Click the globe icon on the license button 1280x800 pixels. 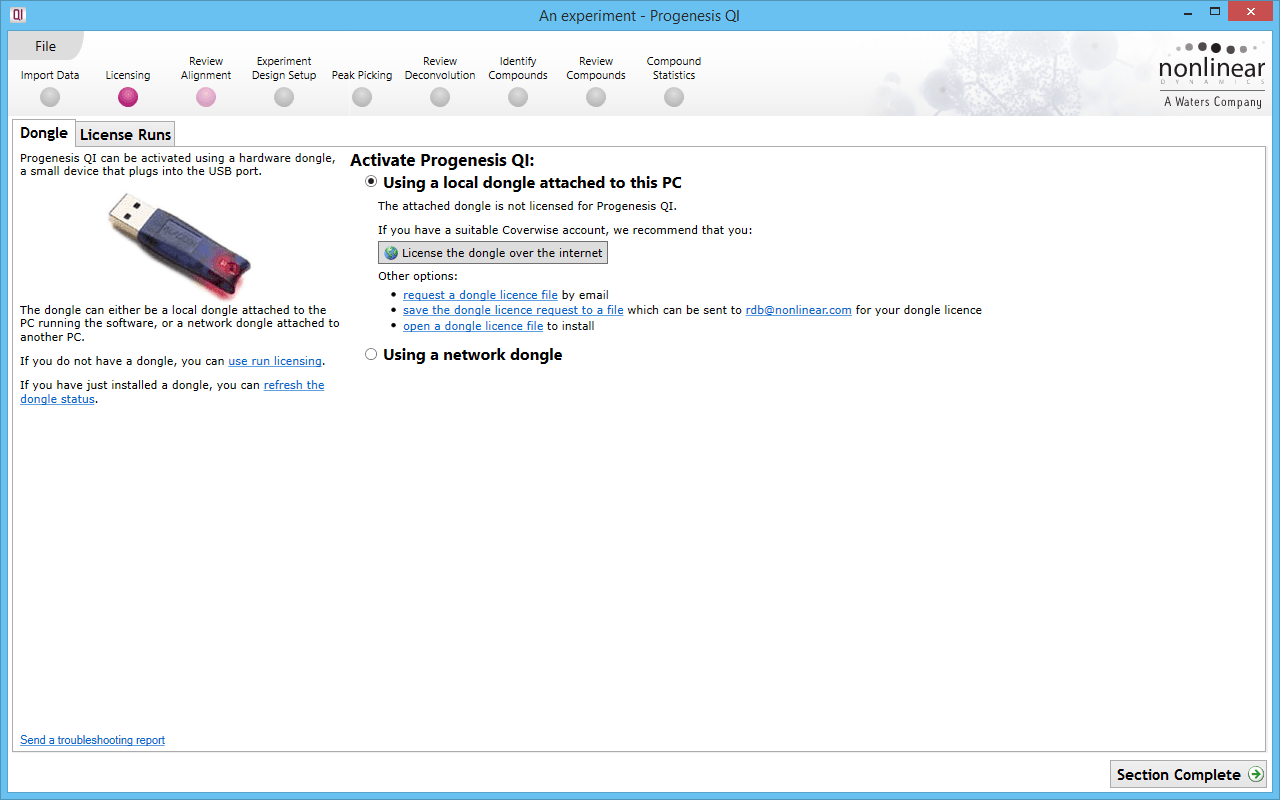click(x=391, y=253)
